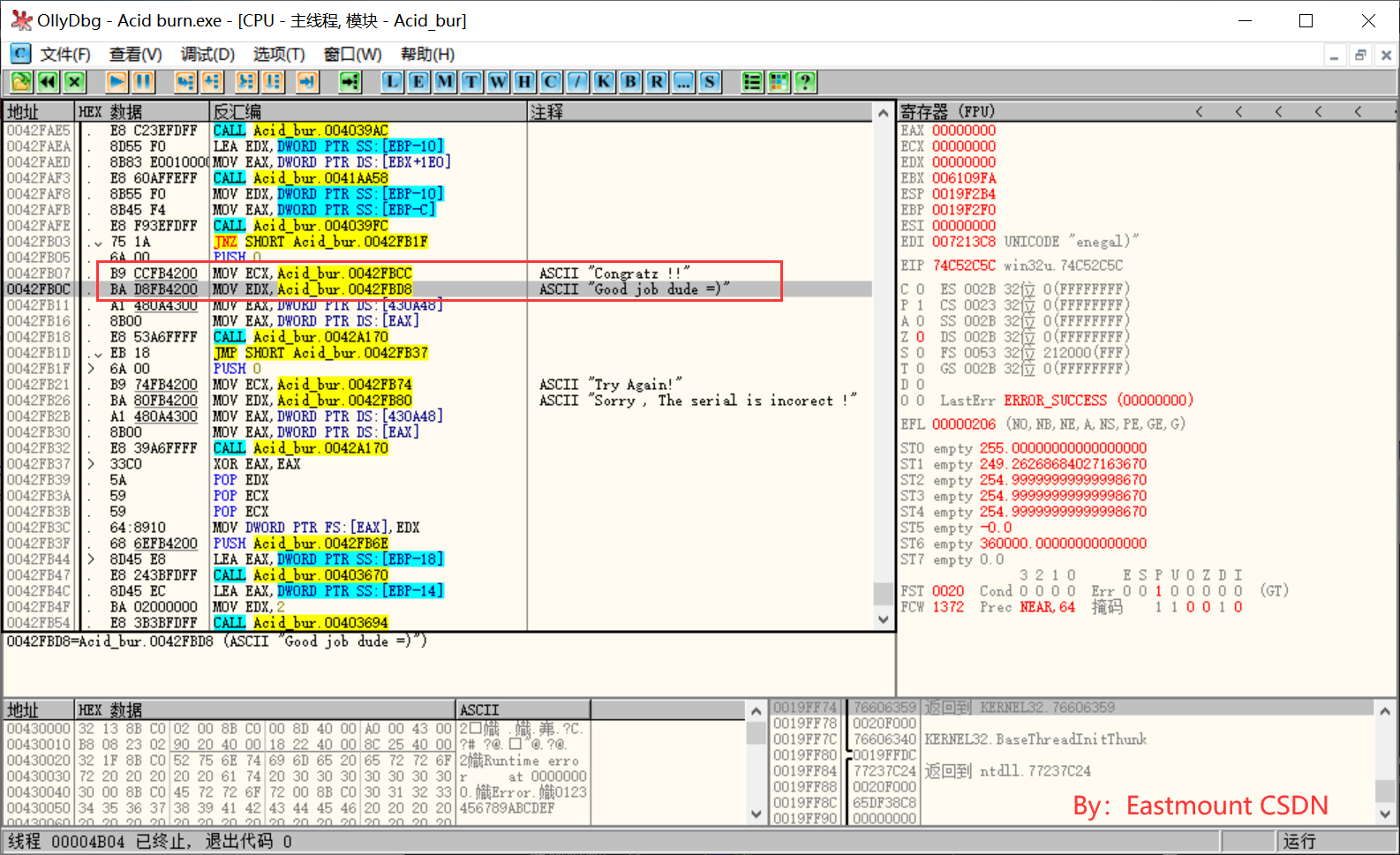
Task: Click the 反汇编 column header
Action: [368, 112]
